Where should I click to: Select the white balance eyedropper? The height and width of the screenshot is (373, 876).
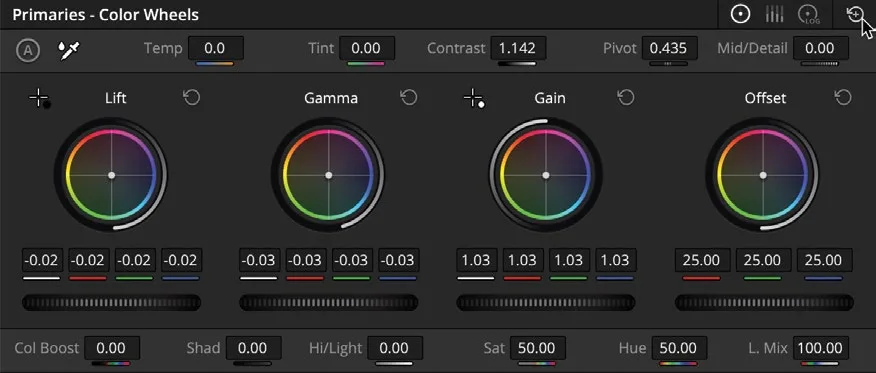(x=69, y=51)
